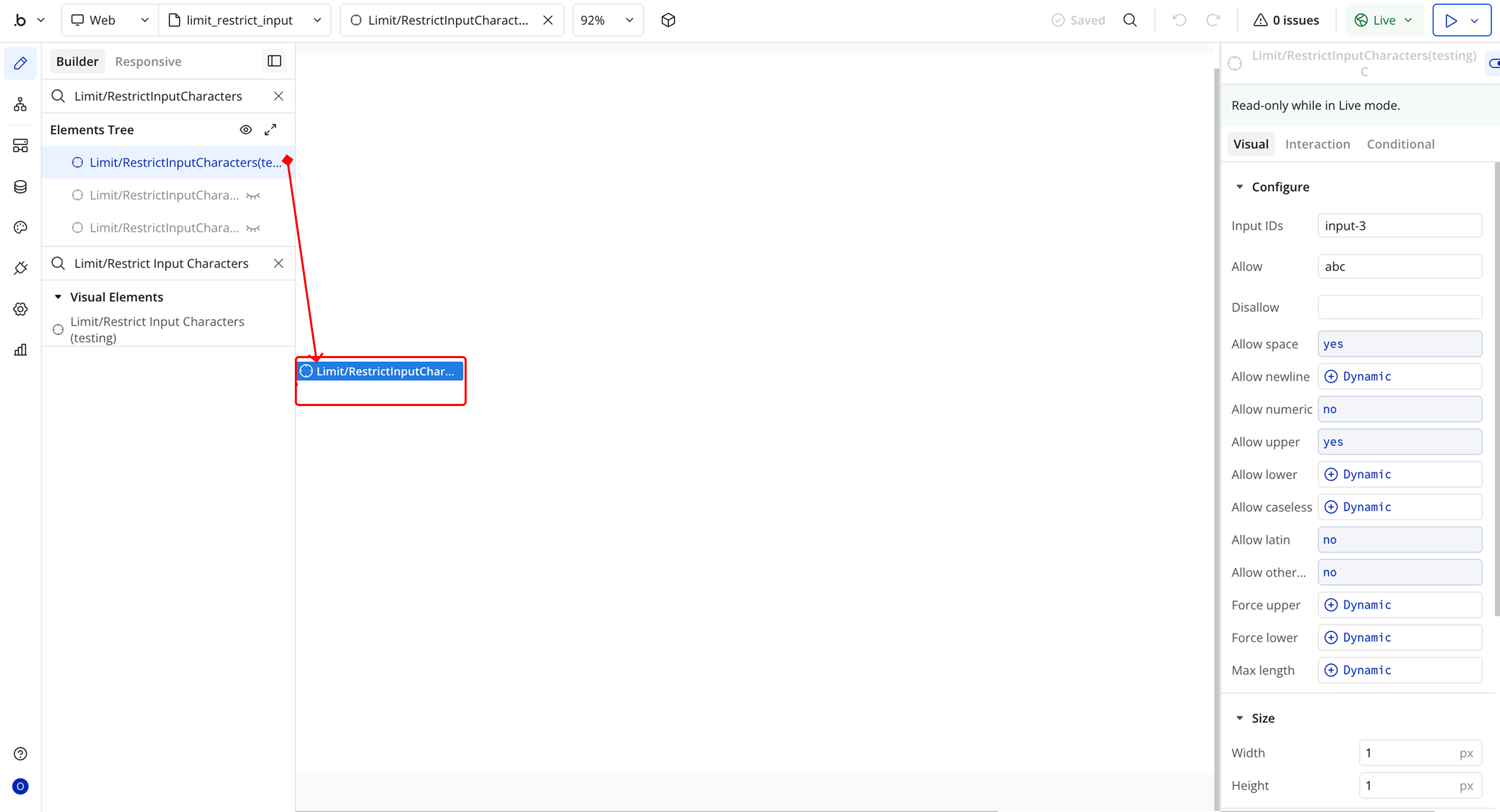Open the limit_restrict_input page dropdown
This screenshot has width=1500, height=812.
click(x=245, y=20)
